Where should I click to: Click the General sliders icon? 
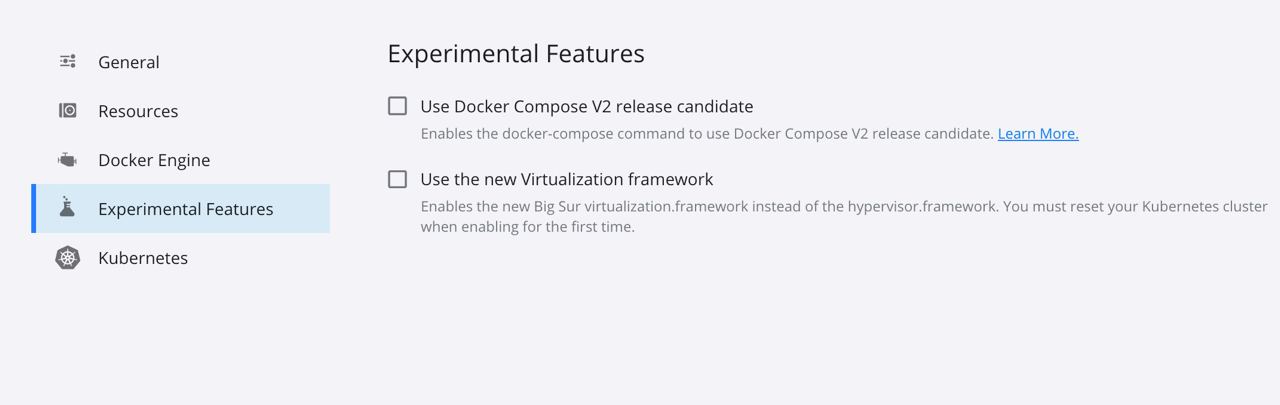(x=67, y=62)
